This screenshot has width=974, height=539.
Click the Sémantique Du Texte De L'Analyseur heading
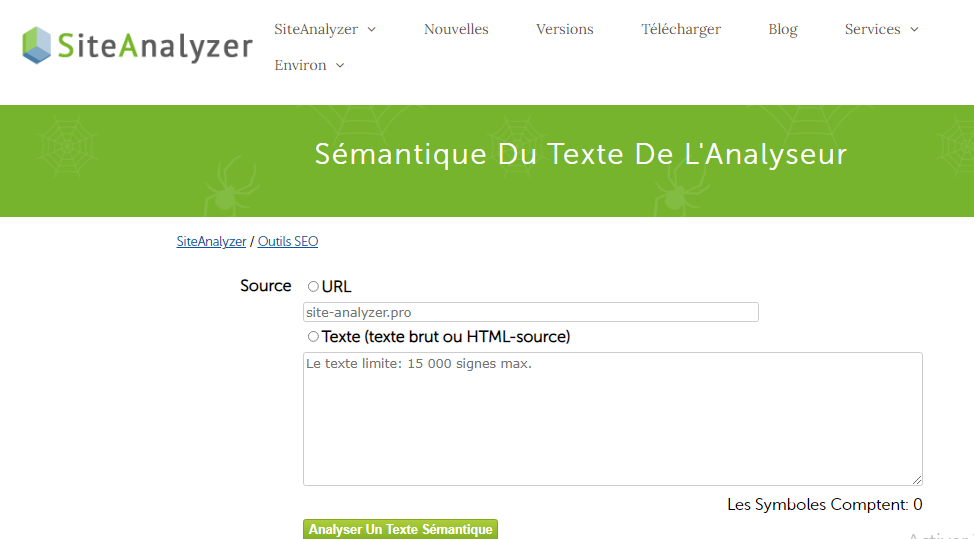[580, 154]
